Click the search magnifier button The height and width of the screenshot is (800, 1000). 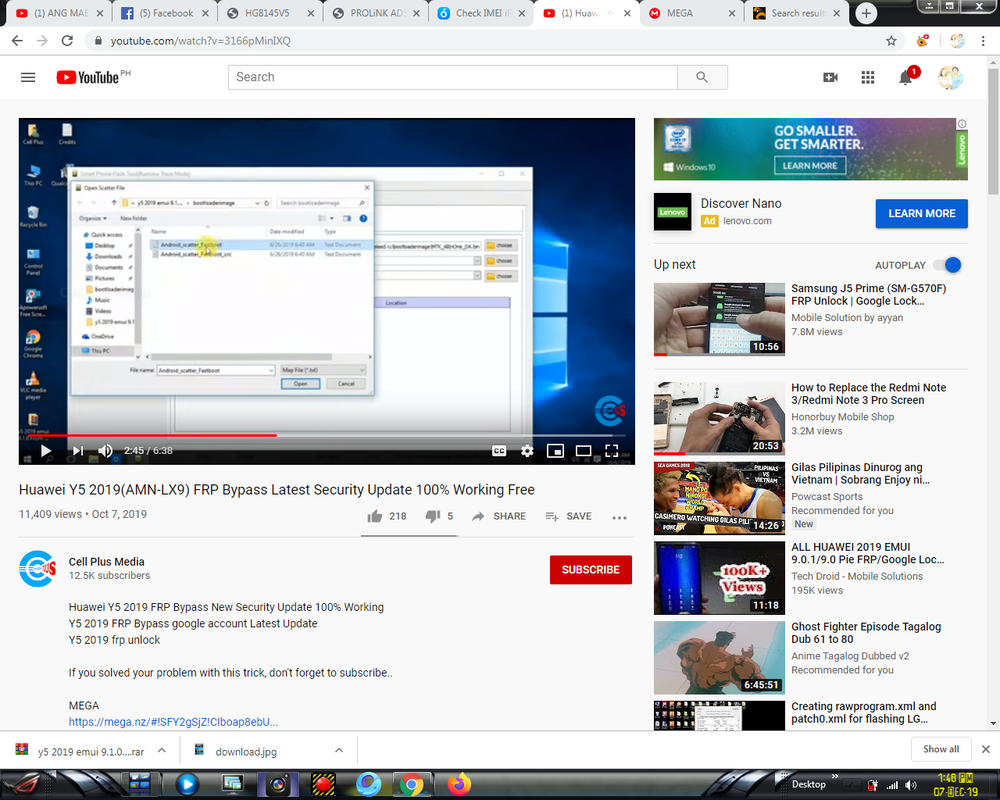702,77
